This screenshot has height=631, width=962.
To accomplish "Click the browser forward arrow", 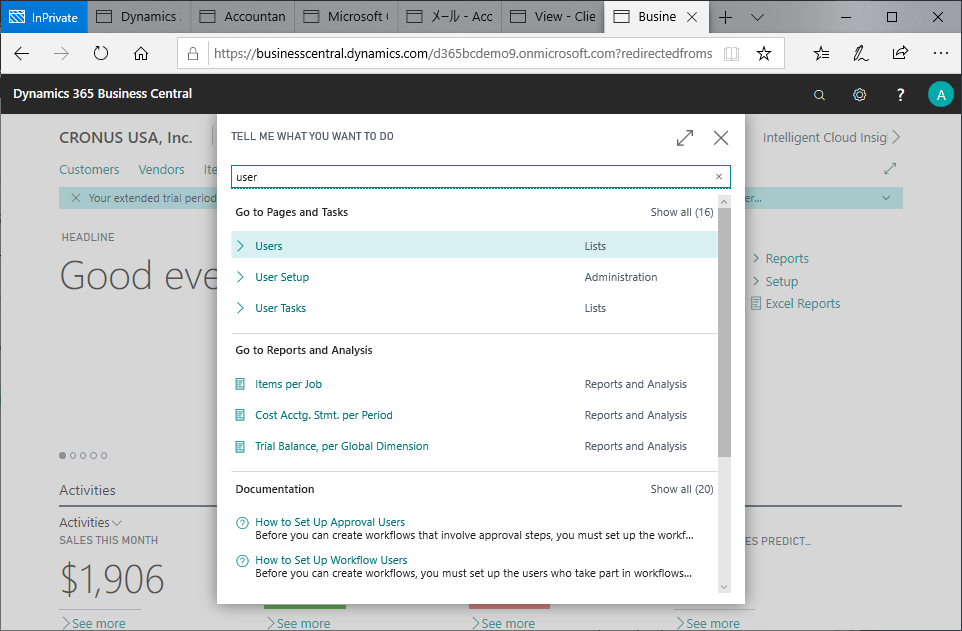I will click(61, 54).
